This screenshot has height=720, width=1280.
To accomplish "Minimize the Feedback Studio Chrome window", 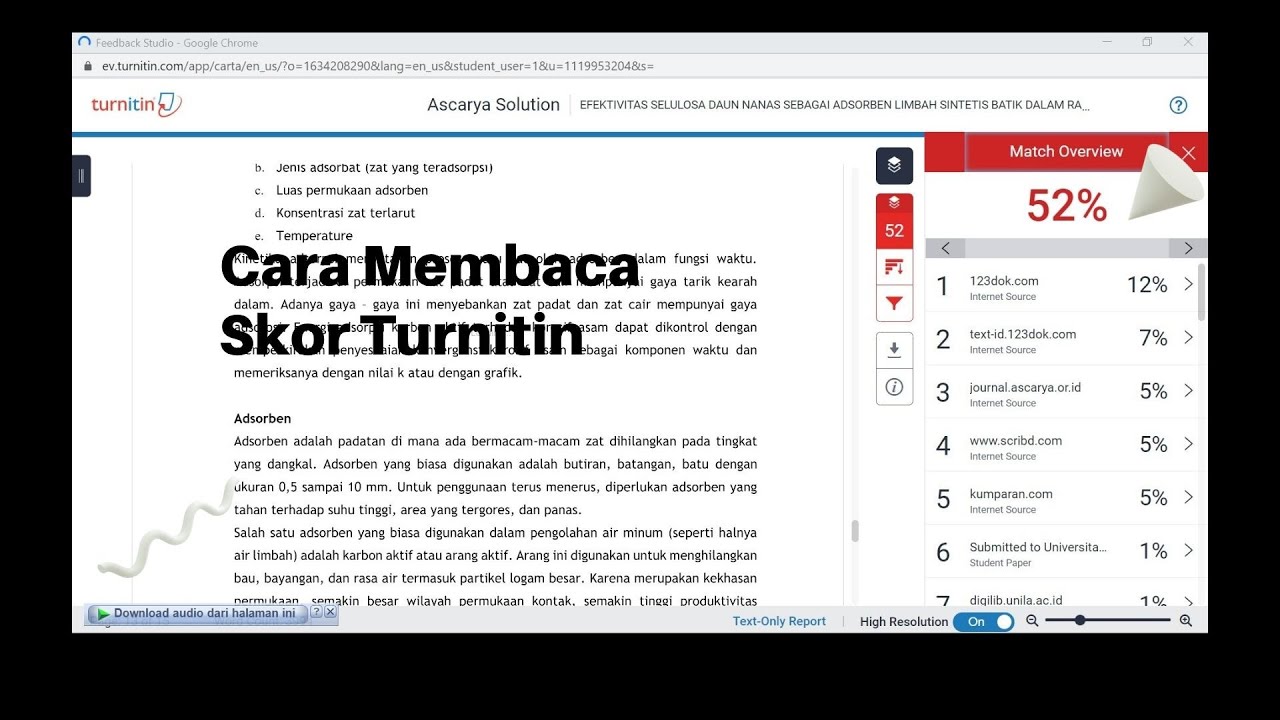I will point(1107,42).
